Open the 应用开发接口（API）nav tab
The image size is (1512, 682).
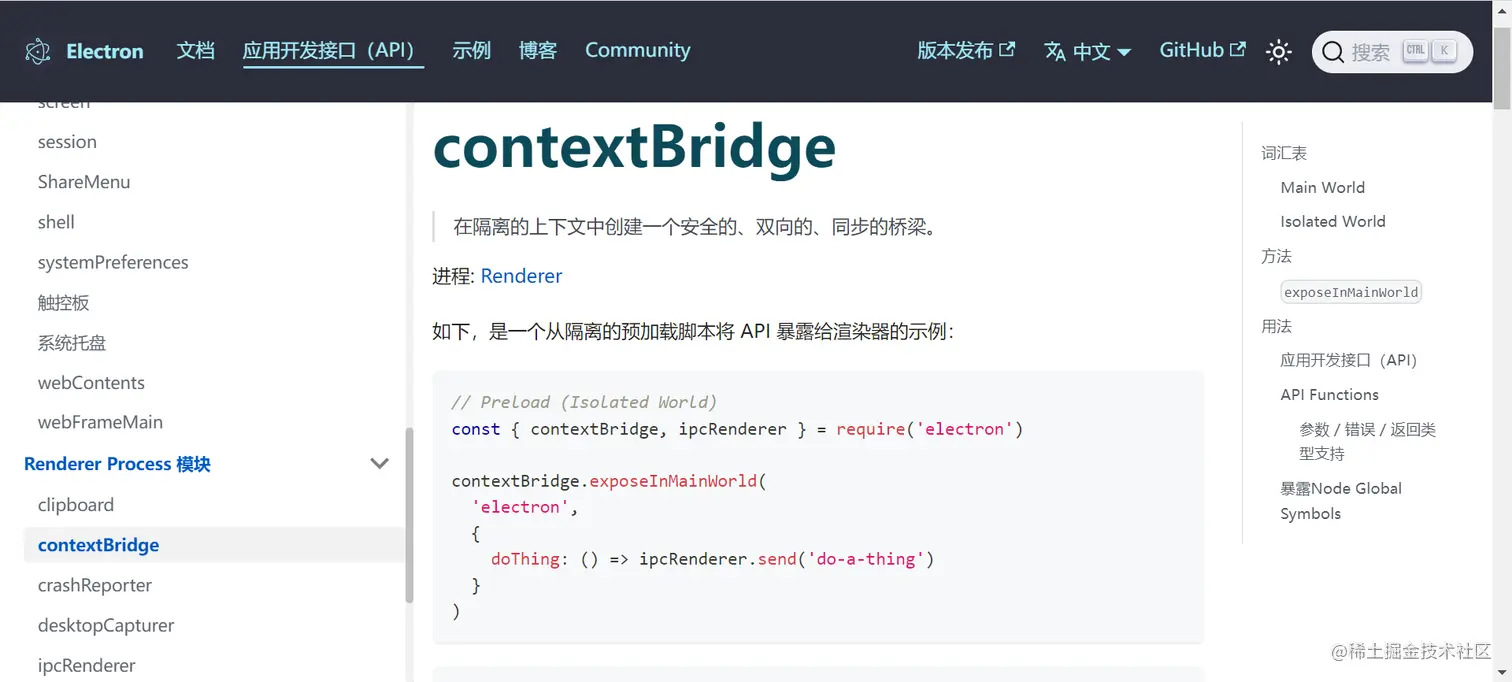click(333, 51)
